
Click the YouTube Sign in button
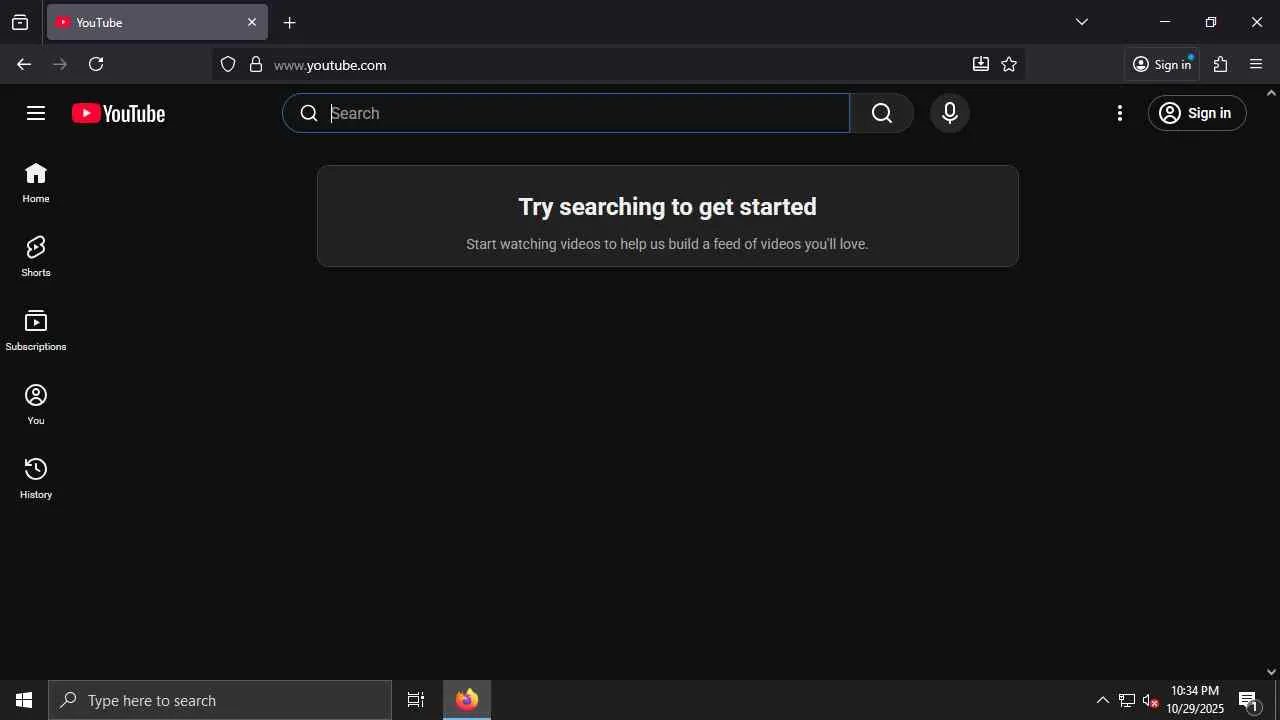click(1197, 113)
